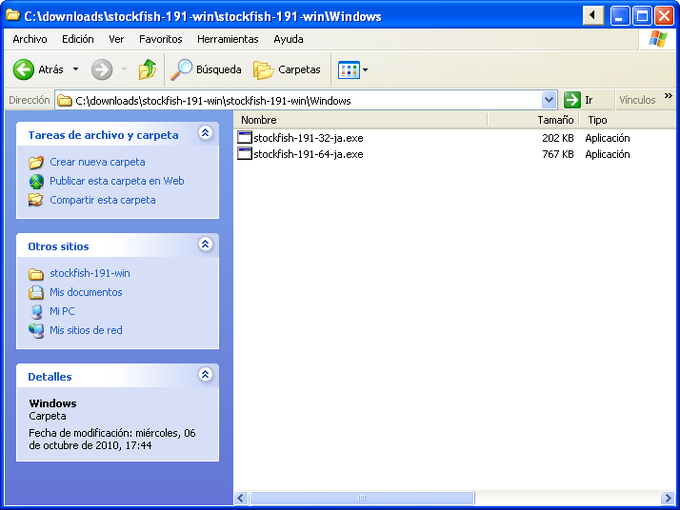
Task: Toggle the Carpetas folders pane
Action: tap(287, 69)
